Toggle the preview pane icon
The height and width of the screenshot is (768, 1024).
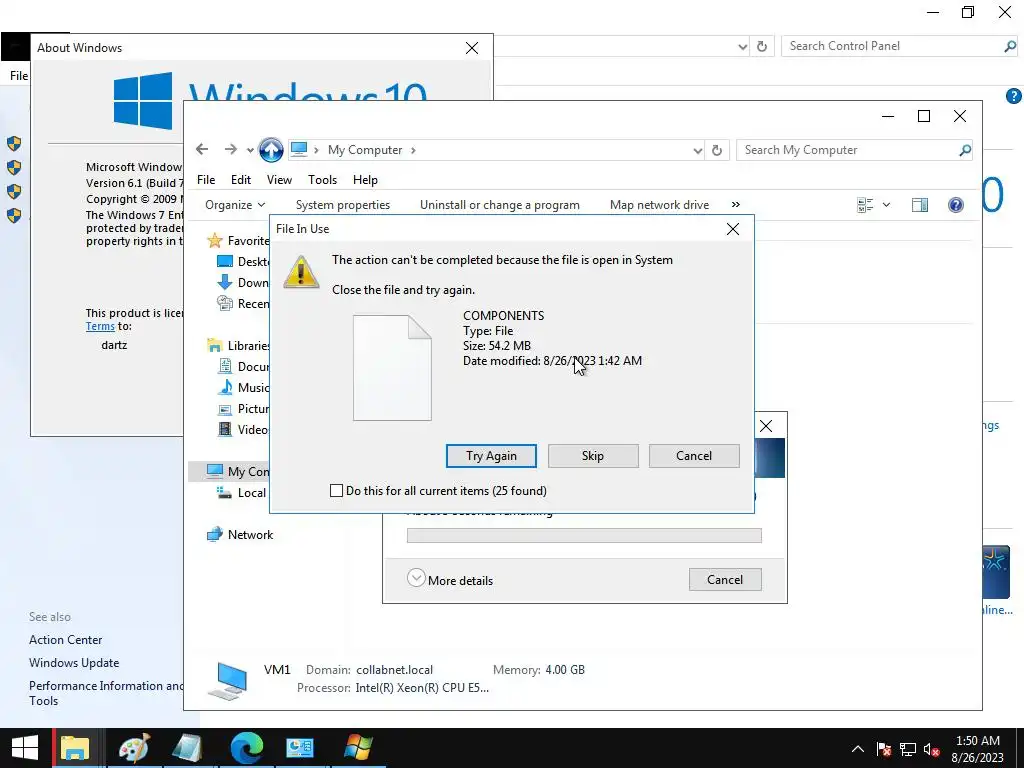pyautogui.click(x=920, y=205)
